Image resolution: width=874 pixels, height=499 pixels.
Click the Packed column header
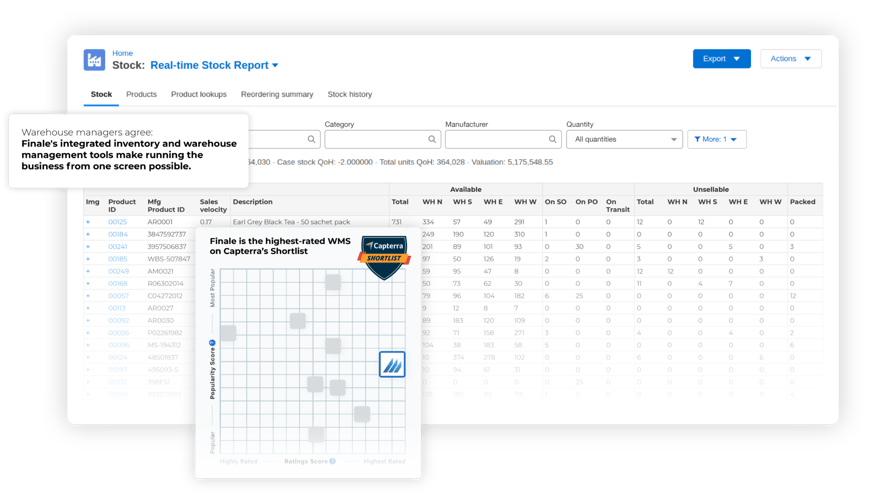pos(802,202)
